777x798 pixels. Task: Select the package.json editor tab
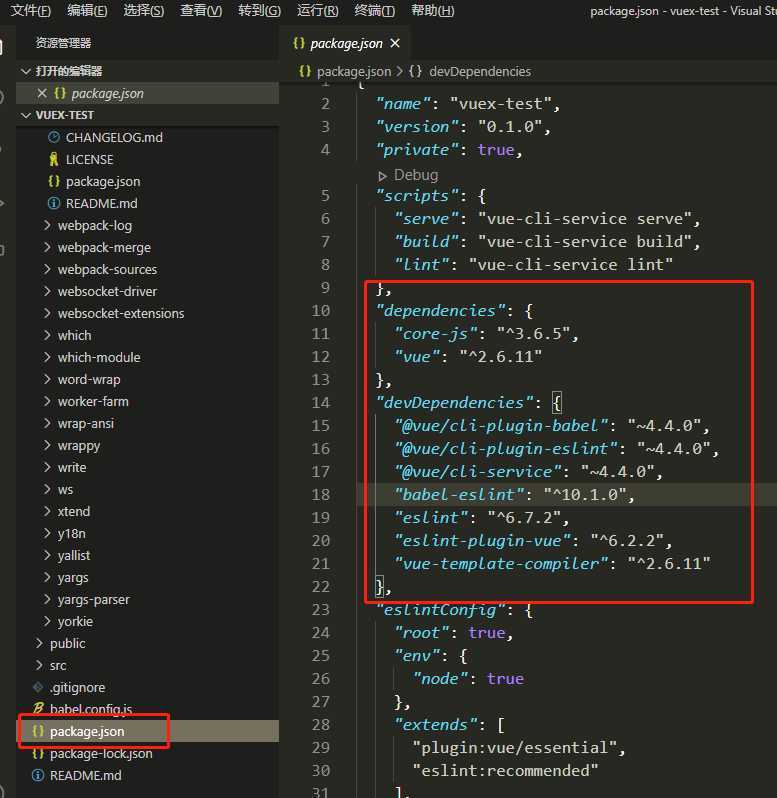(346, 44)
